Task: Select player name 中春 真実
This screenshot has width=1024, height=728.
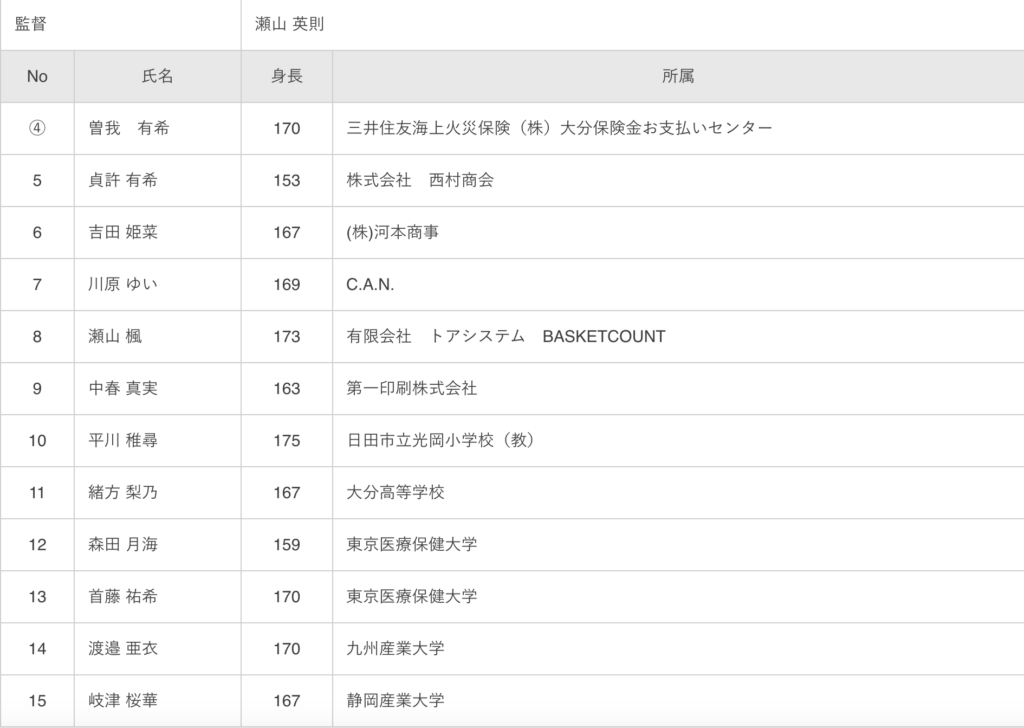Action: tap(123, 388)
